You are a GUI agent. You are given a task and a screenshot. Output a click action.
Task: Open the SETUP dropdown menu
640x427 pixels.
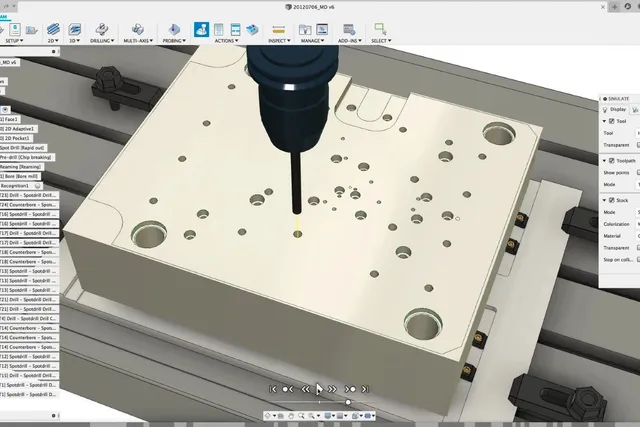coord(14,41)
